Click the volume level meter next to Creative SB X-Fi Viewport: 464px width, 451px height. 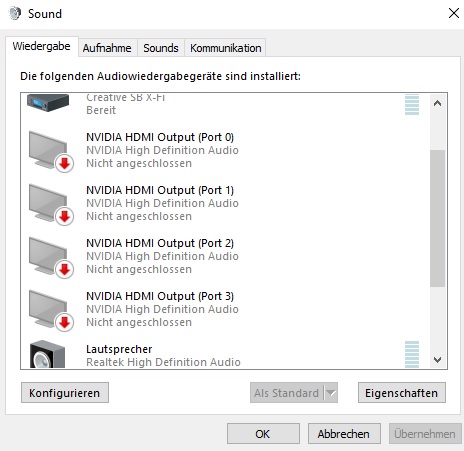(x=412, y=105)
